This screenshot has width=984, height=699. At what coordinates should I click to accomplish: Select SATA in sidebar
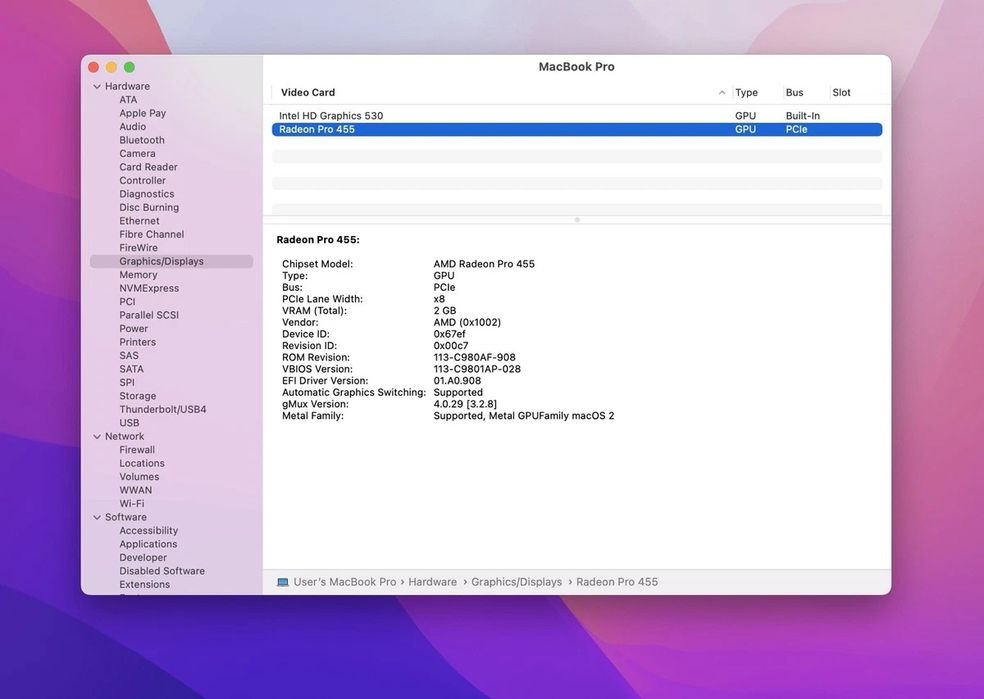(131, 370)
